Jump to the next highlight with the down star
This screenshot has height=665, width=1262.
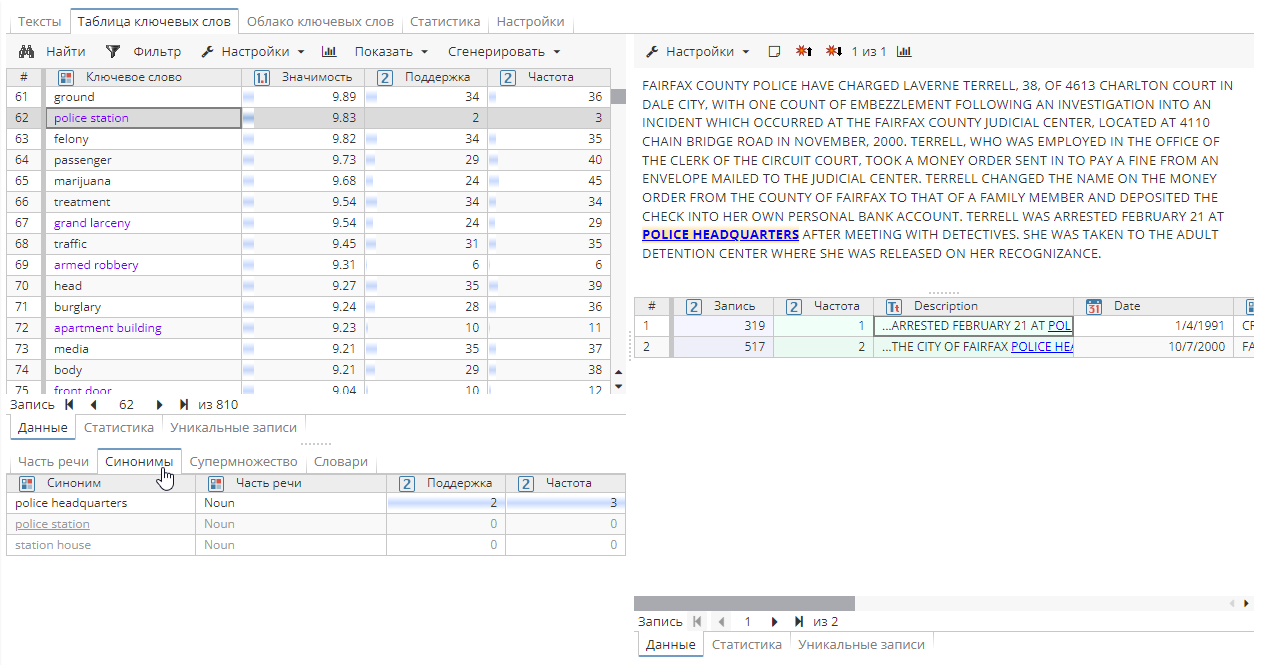click(833, 51)
